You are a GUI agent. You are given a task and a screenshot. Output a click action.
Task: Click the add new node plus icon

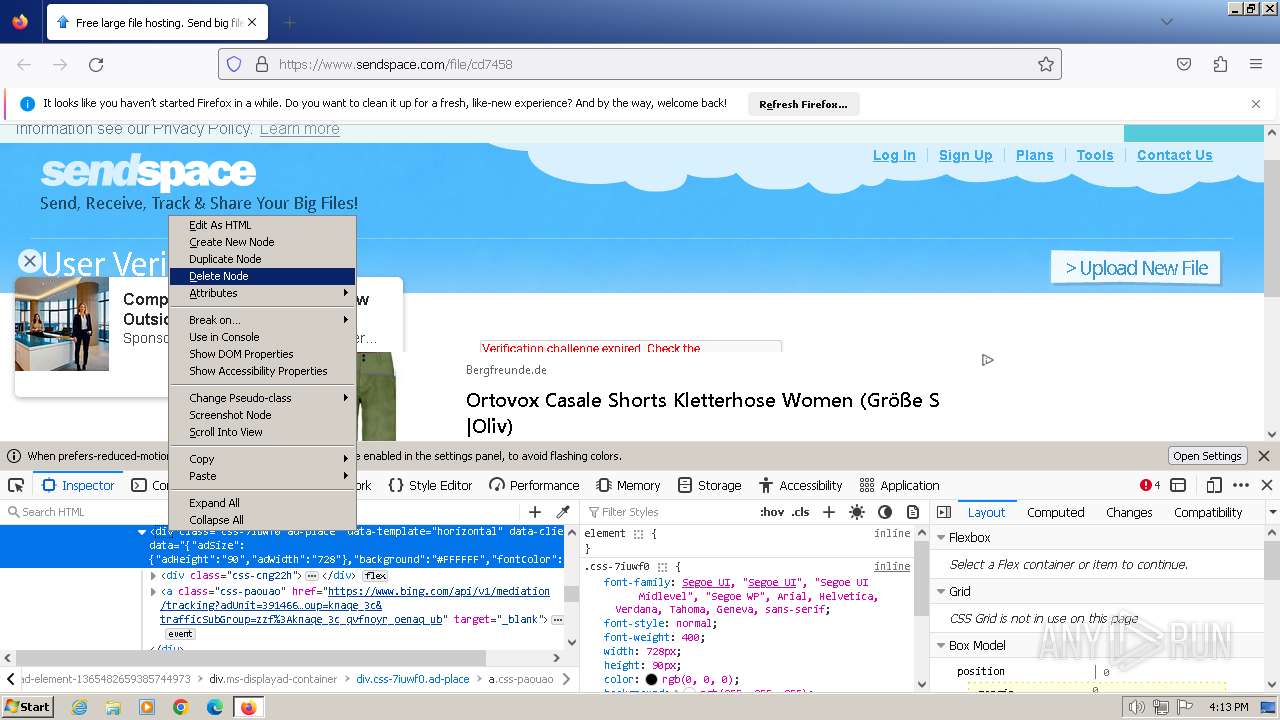coord(535,512)
